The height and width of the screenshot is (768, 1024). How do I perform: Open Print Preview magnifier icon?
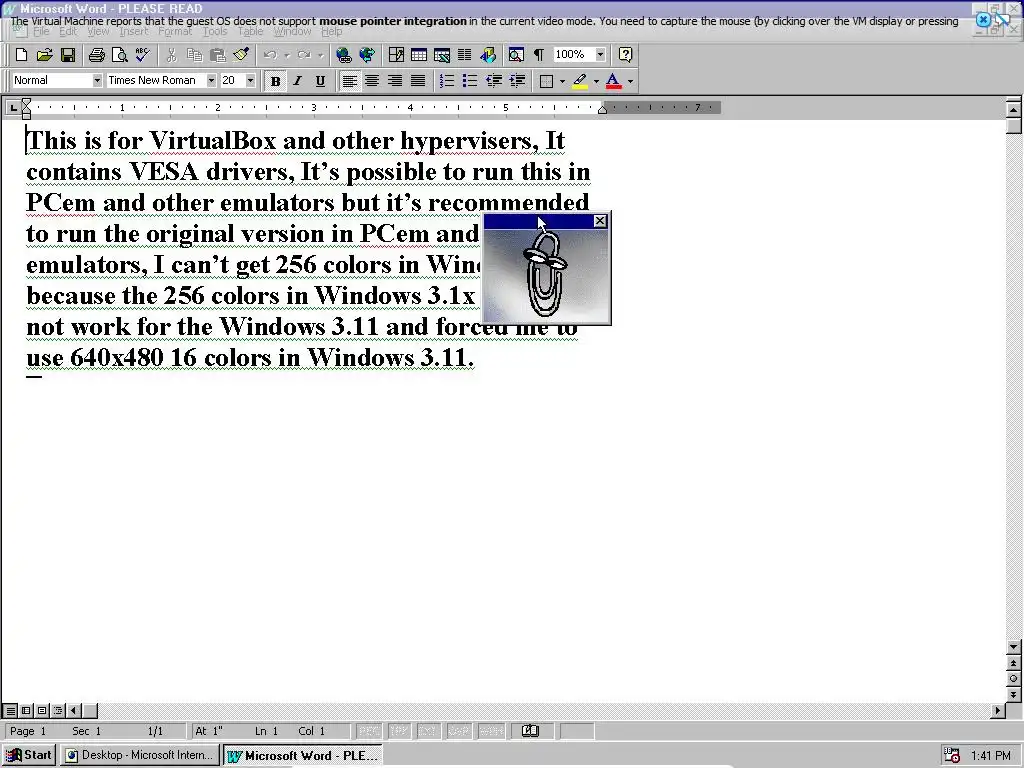pyautogui.click(x=120, y=55)
